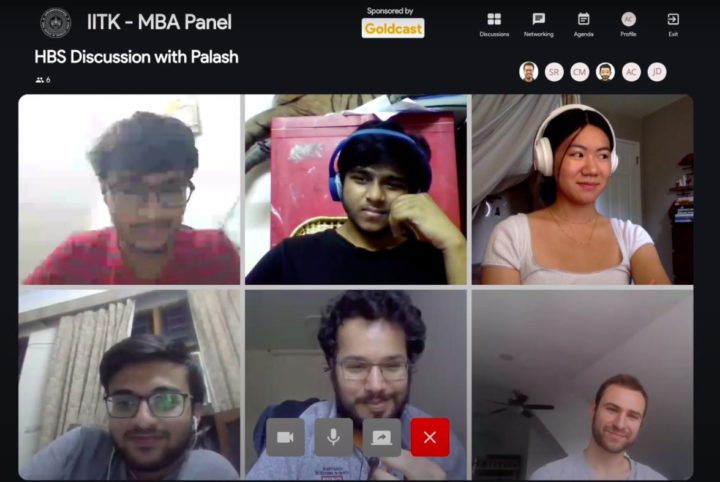Image resolution: width=720 pixels, height=482 pixels.
Task: Open the Profile avatar icon
Action: (x=628, y=19)
